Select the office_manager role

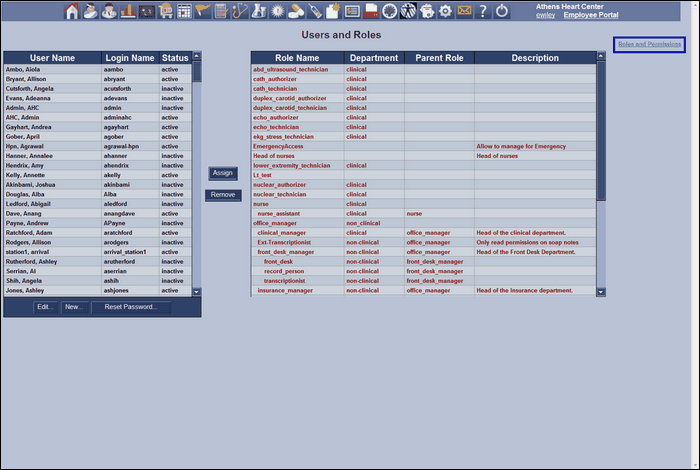tap(423, 223)
